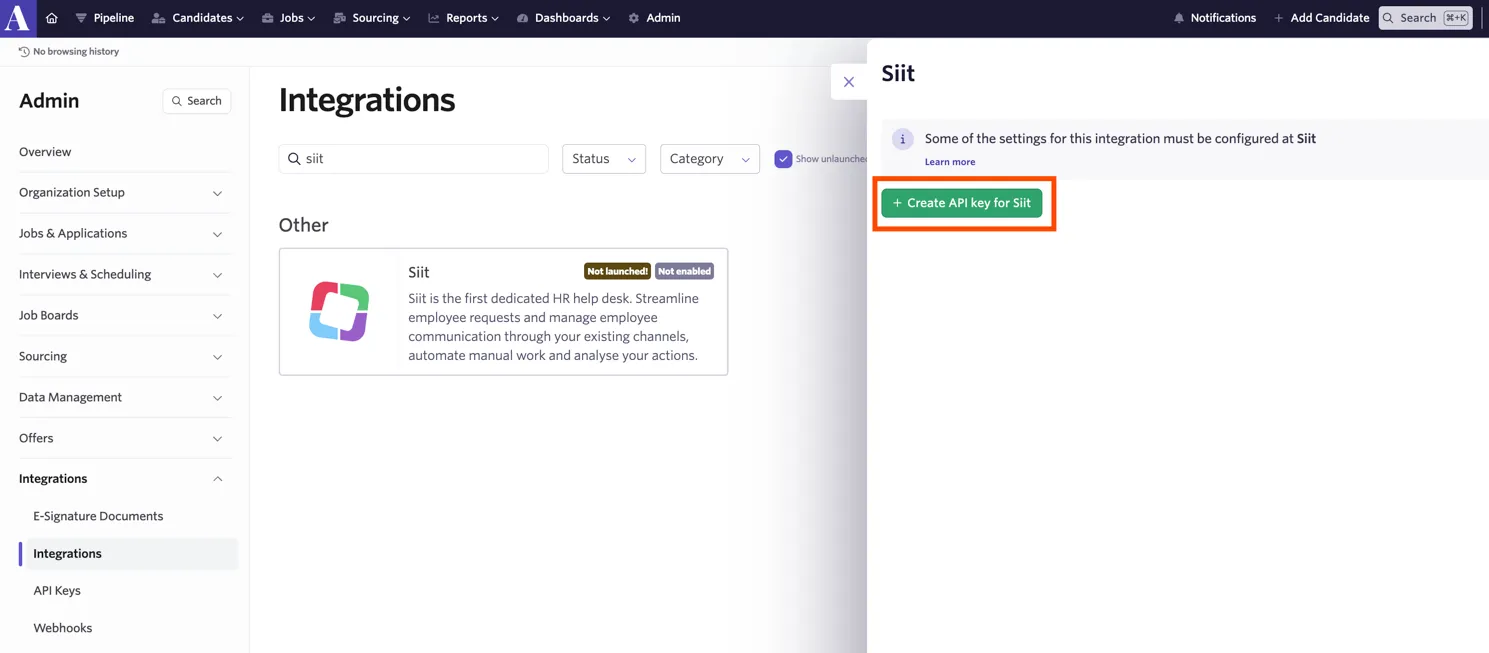Select the Integrations sub-item in the sidebar
1489x653 pixels.
click(x=129, y=554)
